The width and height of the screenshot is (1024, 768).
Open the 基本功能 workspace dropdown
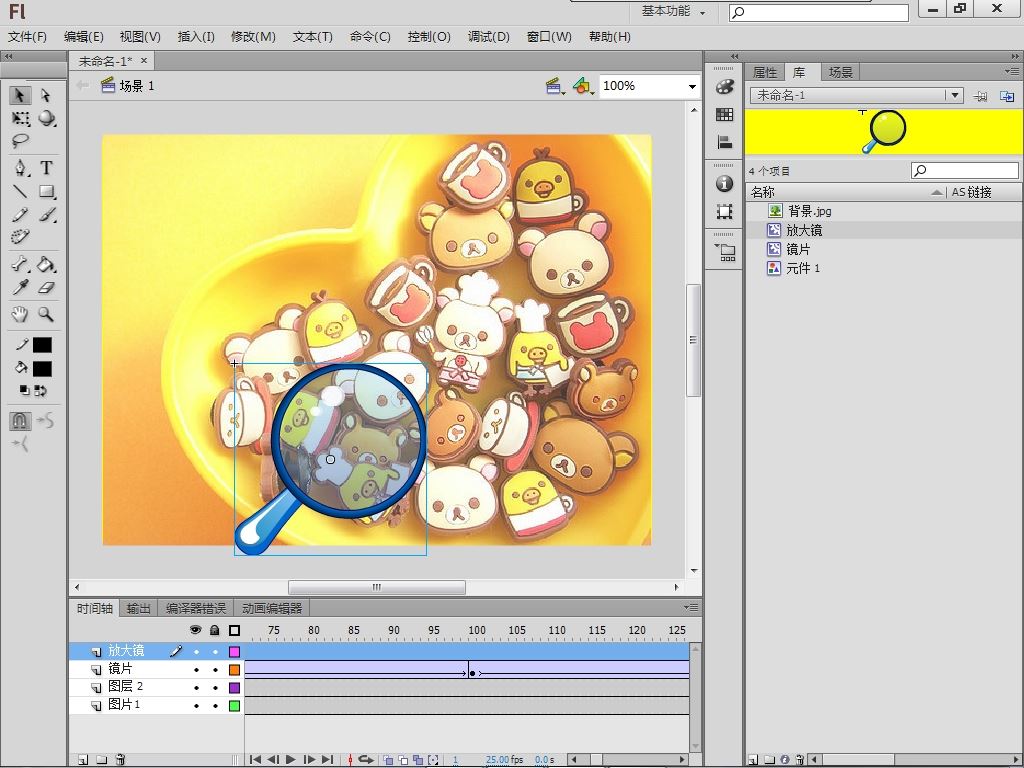coord(674,11)
